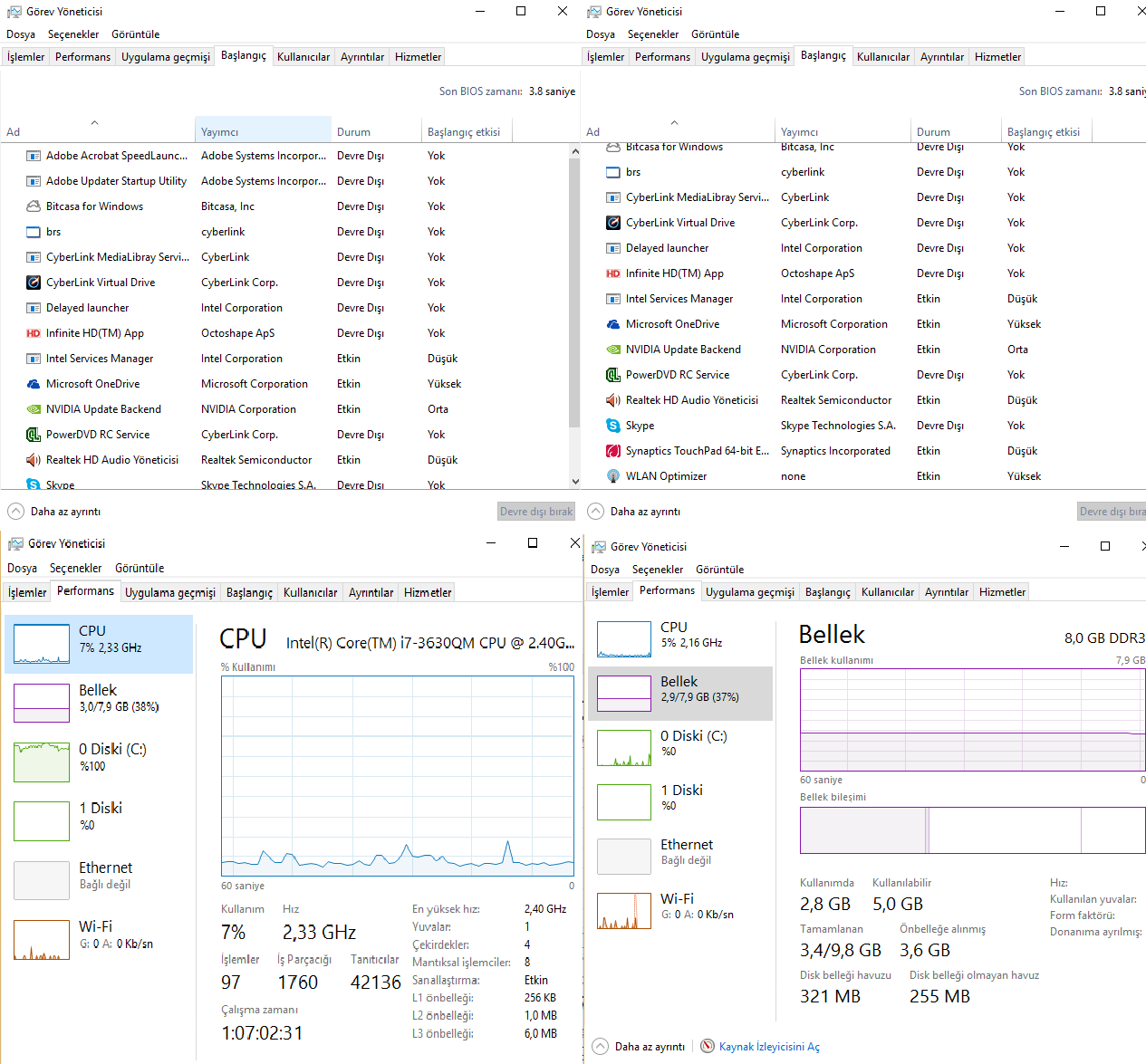Click the Ad column sort arrow in left Startup window
This screenshot has height=1064, width=1146.
[94, 122]
